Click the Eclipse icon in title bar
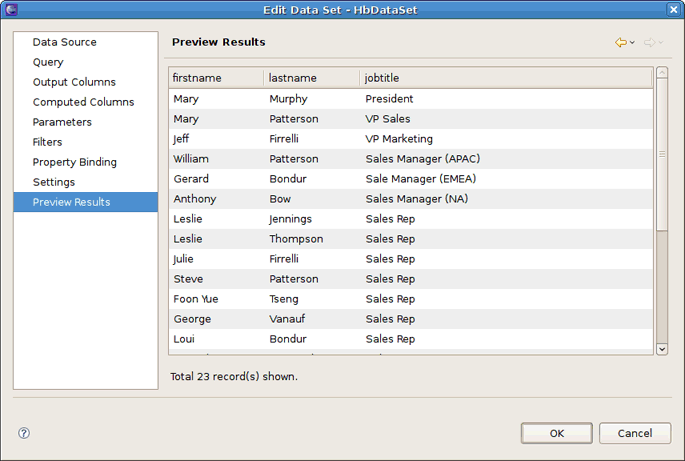685x461 pixels. tap(11, 10)
